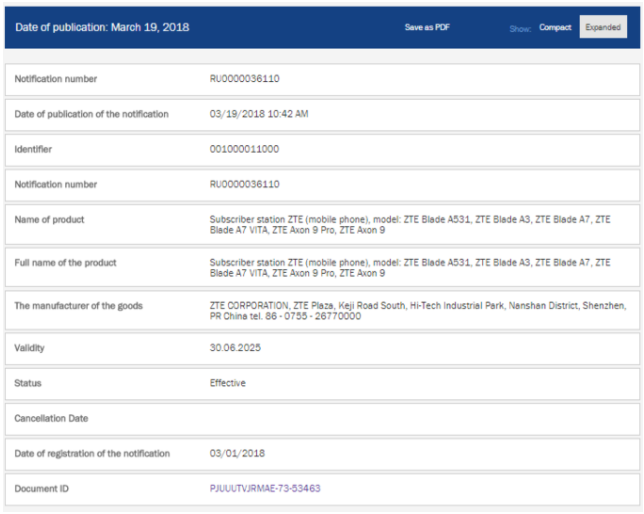The height and width of the screenshot is (514, 644).
Task: Click the Save as PDF link
Action: (427, 27)
